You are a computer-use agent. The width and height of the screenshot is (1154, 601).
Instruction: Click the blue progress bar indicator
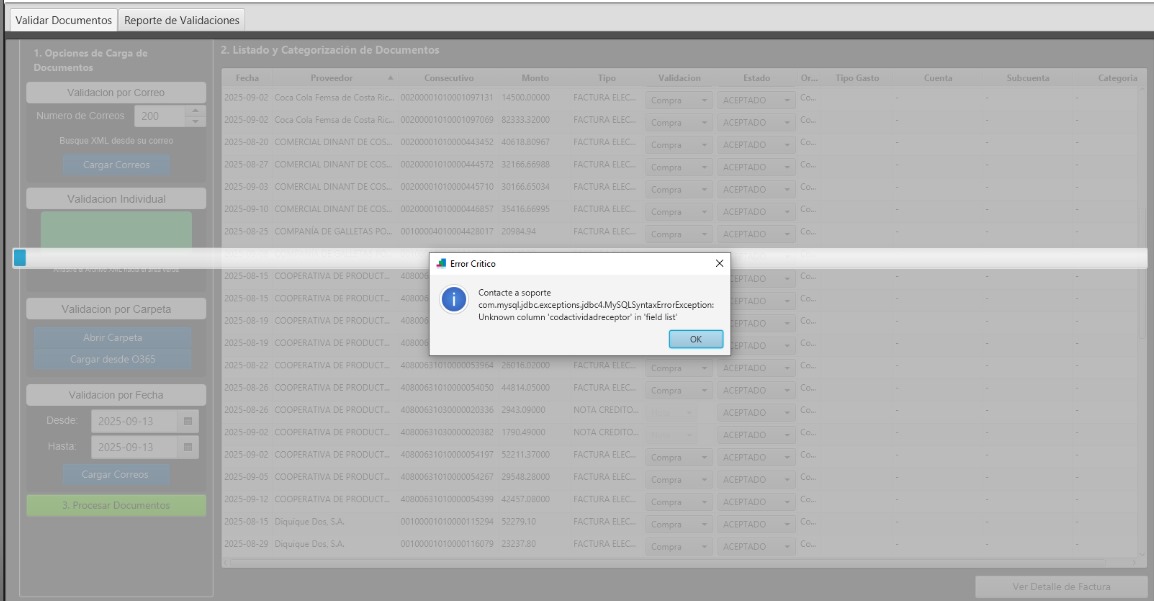click(19, 258)
